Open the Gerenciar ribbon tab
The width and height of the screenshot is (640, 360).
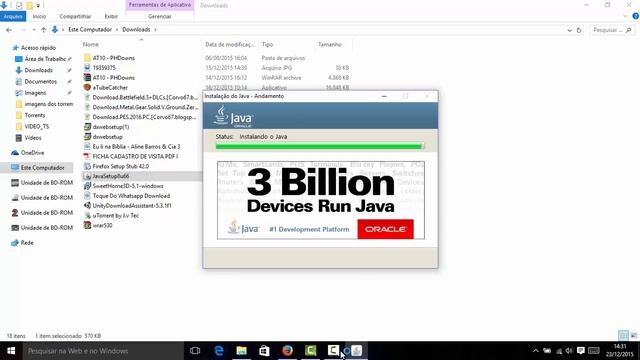[x=160, y=16]
